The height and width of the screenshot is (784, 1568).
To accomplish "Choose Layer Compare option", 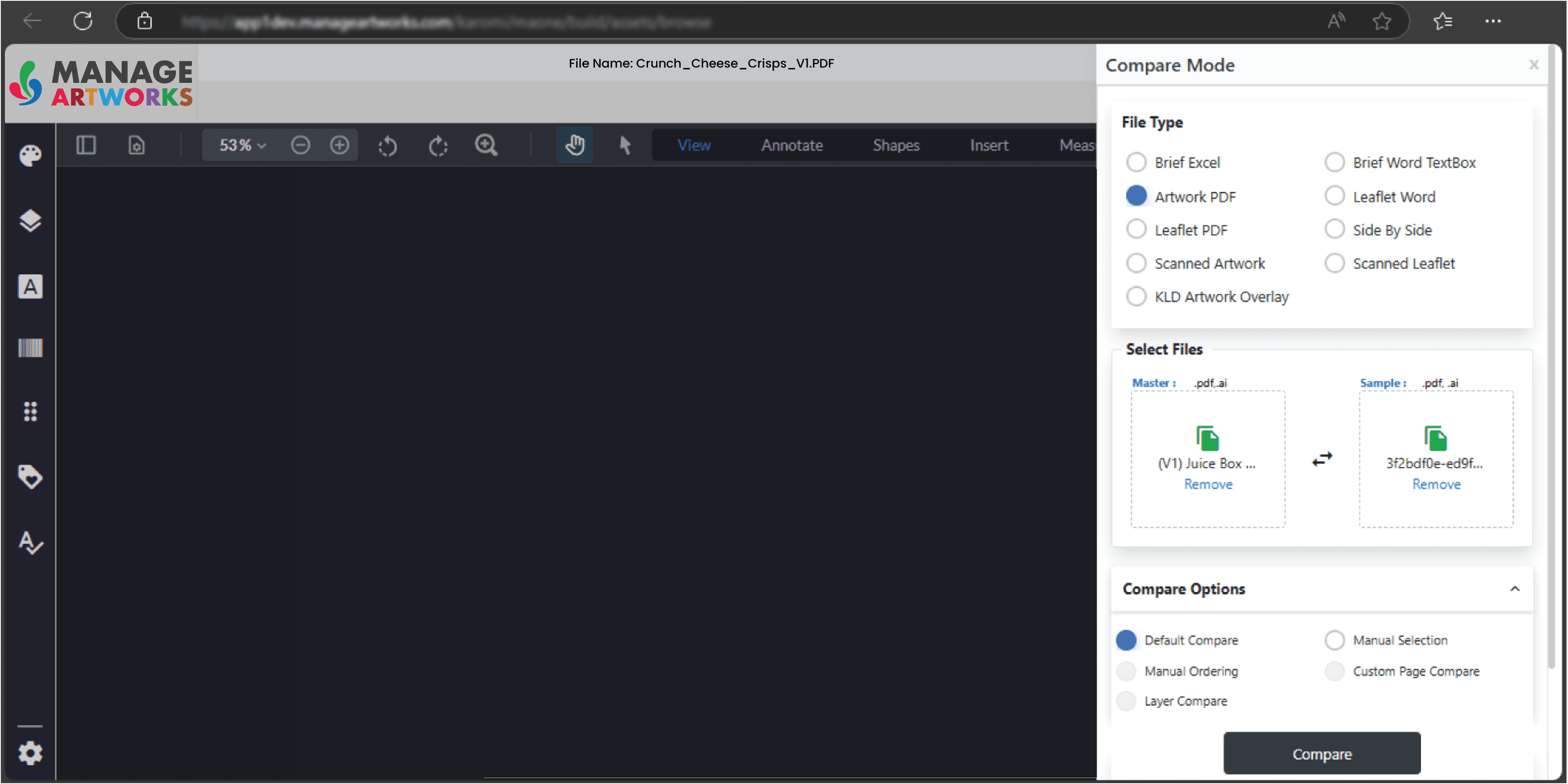I will click(x=1126, y=701).
